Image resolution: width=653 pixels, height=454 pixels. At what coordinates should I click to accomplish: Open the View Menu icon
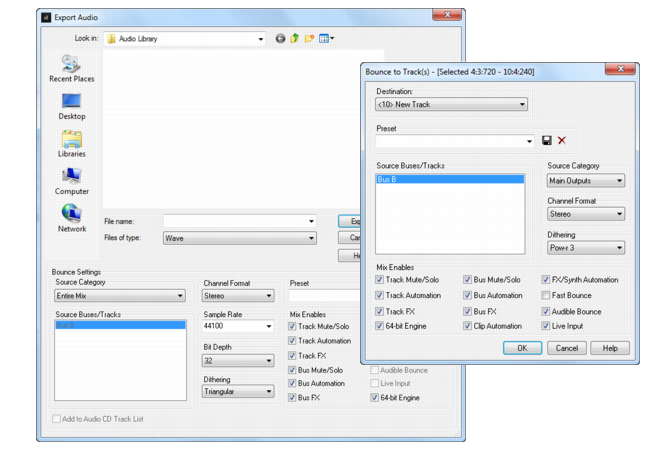326,39
